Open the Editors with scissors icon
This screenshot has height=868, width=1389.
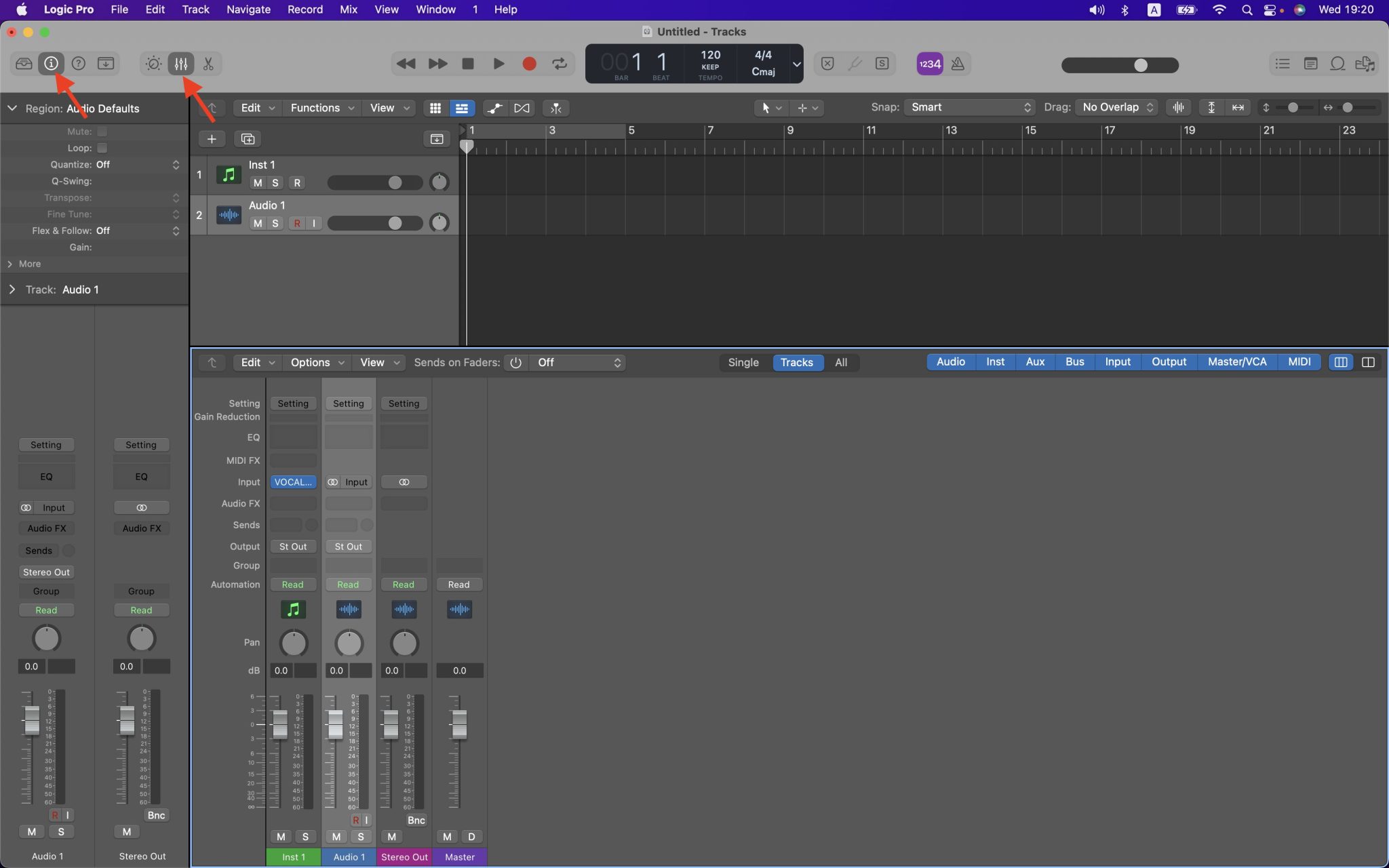[x=208, y=63]
